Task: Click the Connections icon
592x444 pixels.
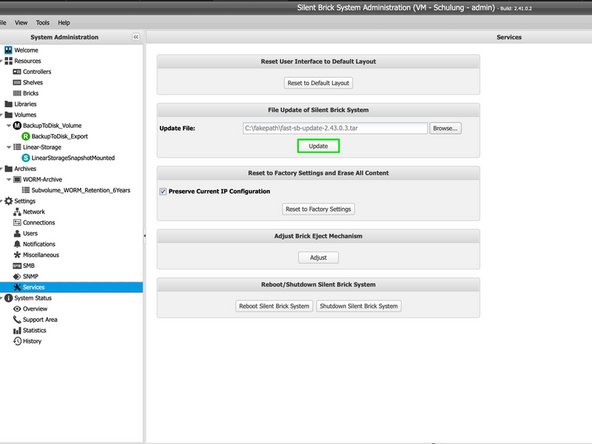Action: [17, 222]
